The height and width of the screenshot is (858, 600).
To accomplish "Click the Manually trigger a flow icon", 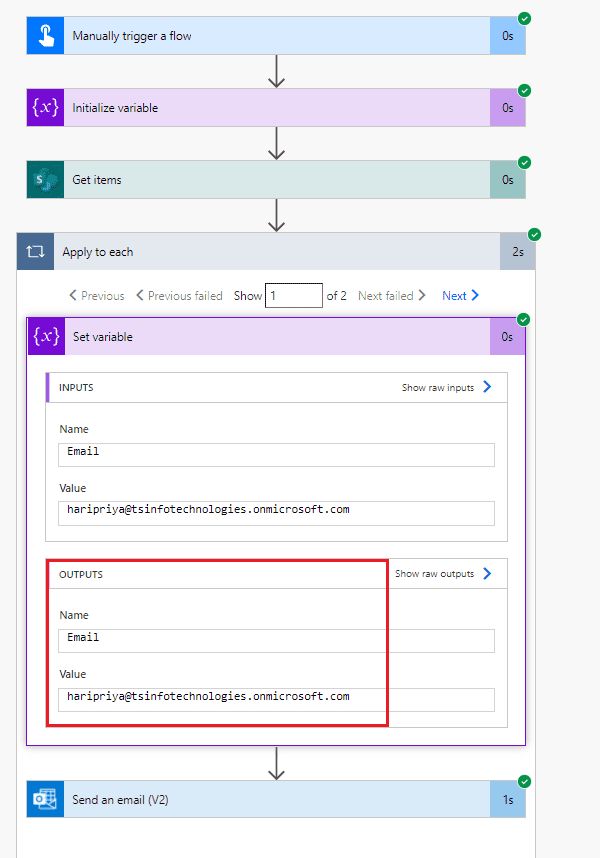I will (x=44, y=34).
